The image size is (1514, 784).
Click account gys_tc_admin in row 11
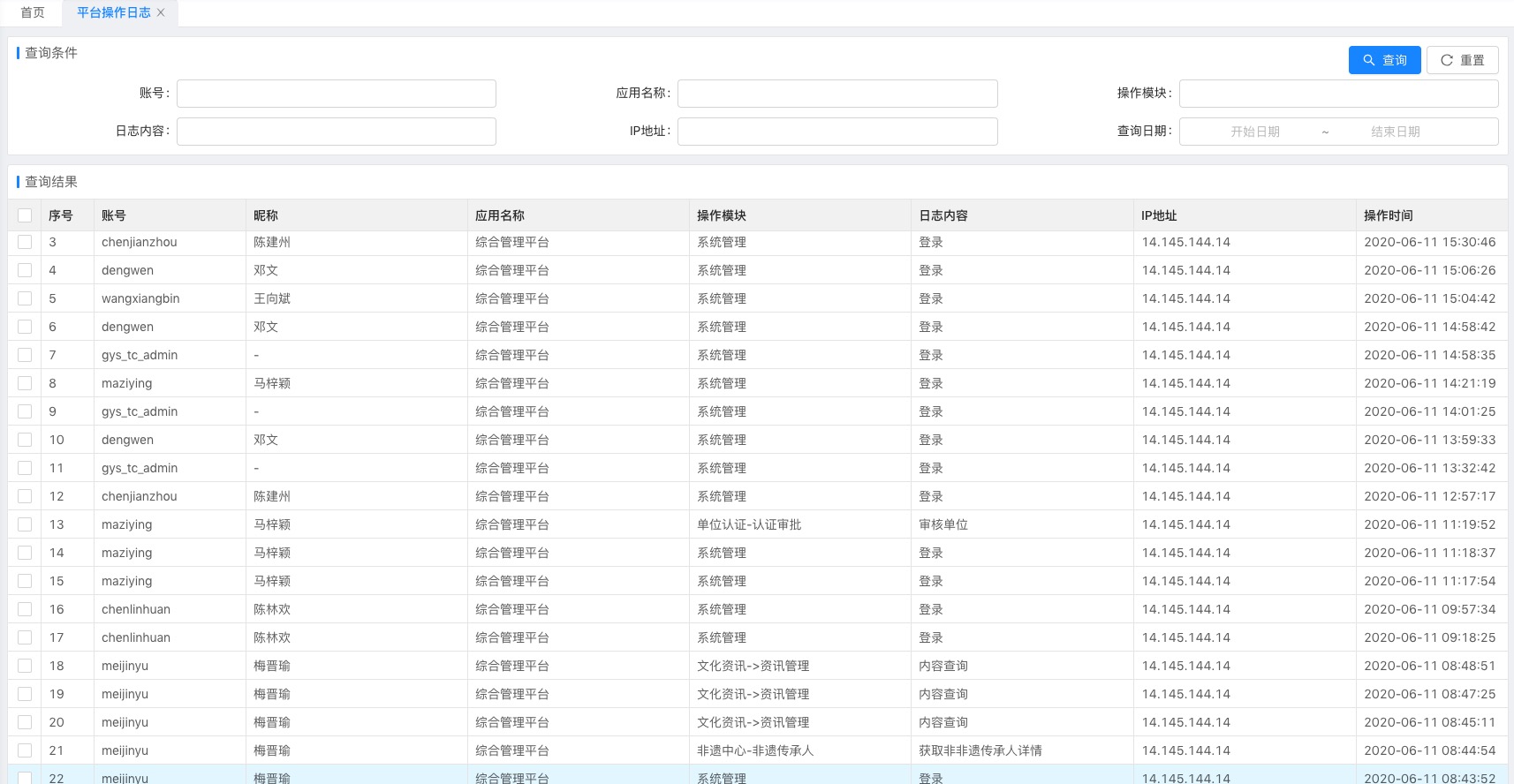[x=140, y=468]
